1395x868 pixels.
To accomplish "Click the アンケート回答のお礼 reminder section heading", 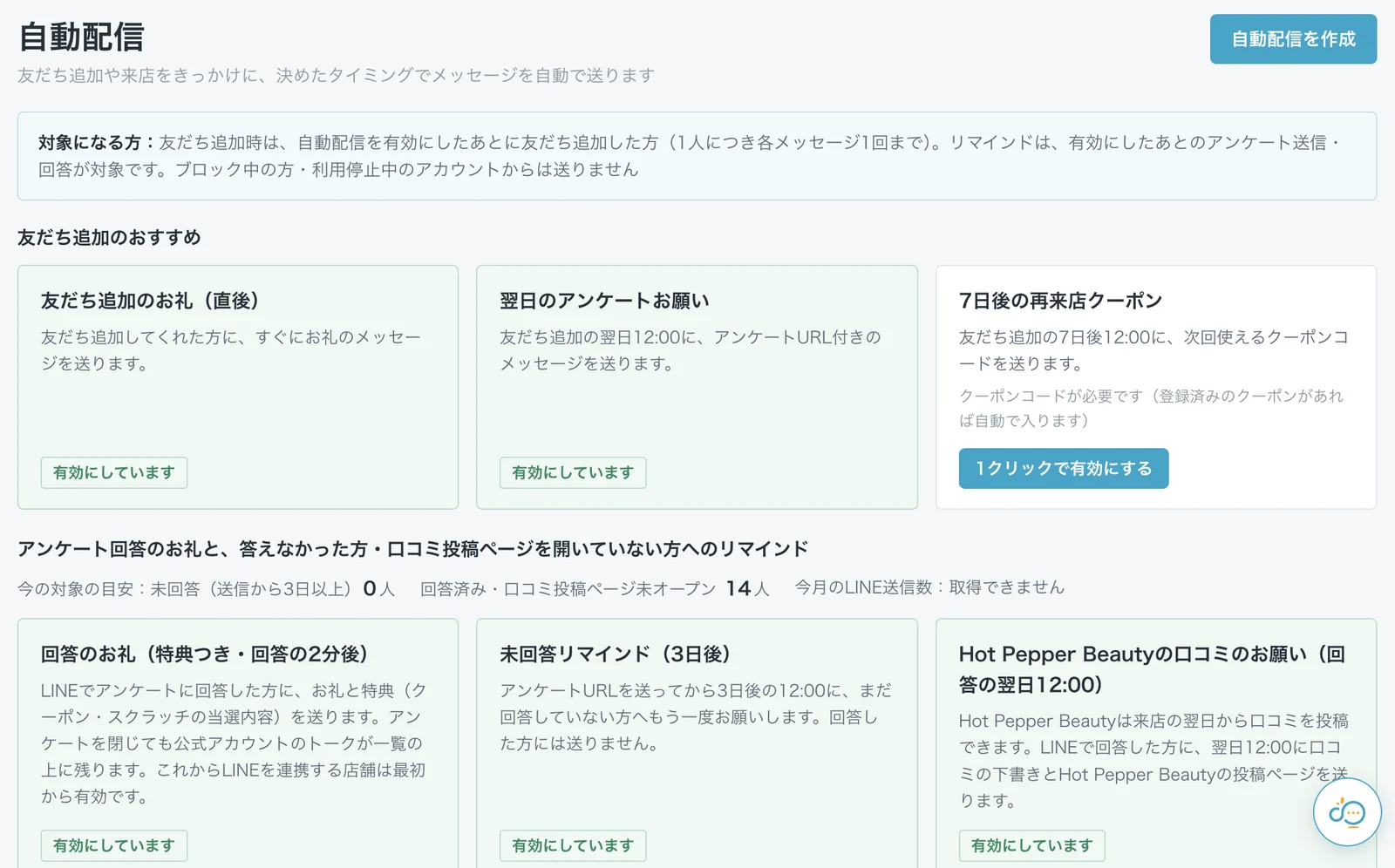I will [412, 549].
